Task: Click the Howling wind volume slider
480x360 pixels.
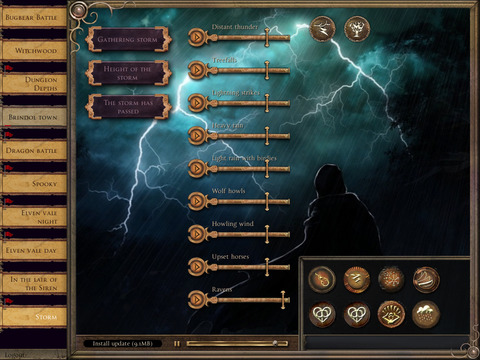Action: (x=248, y=234)
